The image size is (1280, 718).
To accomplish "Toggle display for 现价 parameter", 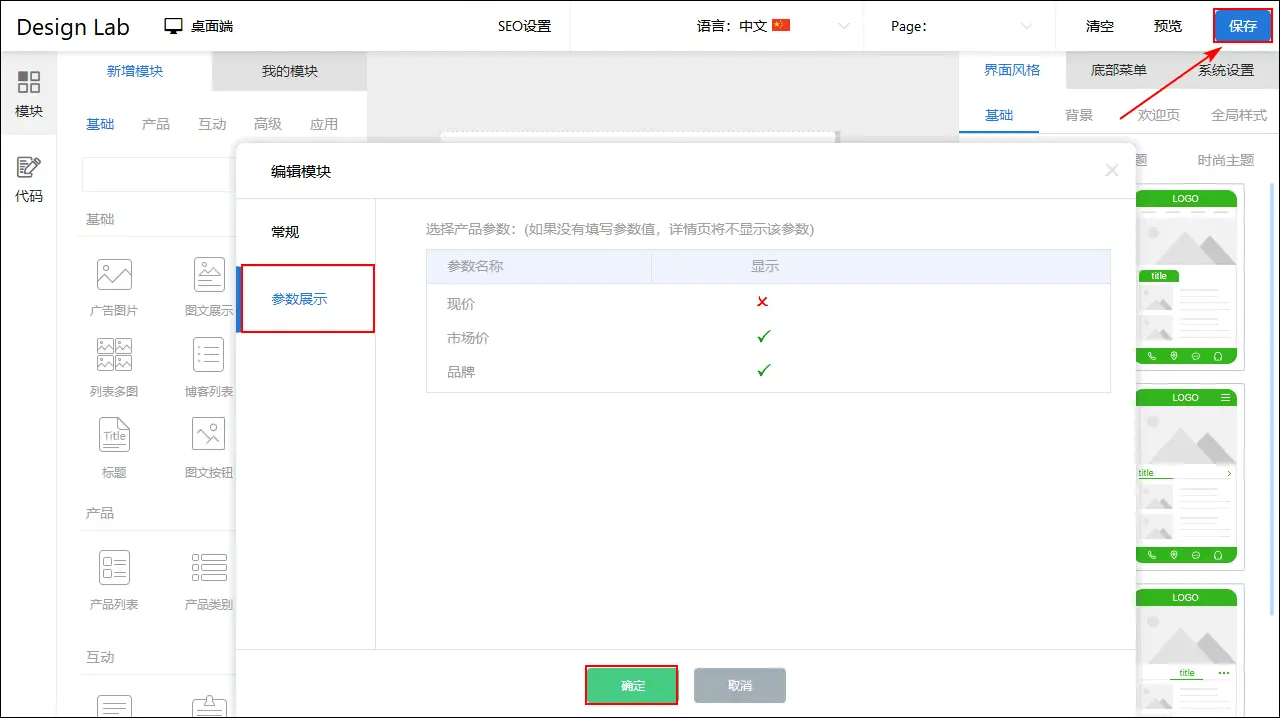I will point(763,302).
